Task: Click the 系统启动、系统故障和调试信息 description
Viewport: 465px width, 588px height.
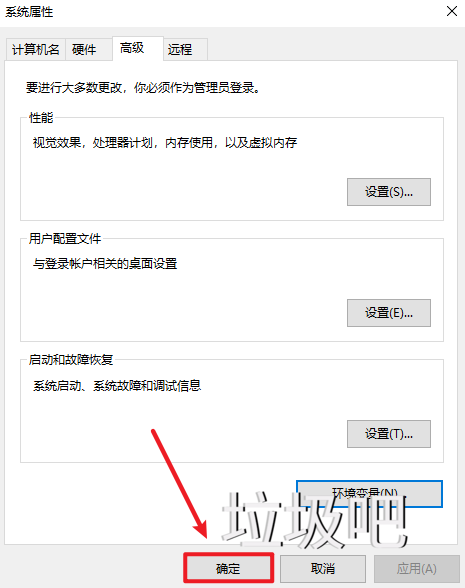Action: click(x=117, y=386)
